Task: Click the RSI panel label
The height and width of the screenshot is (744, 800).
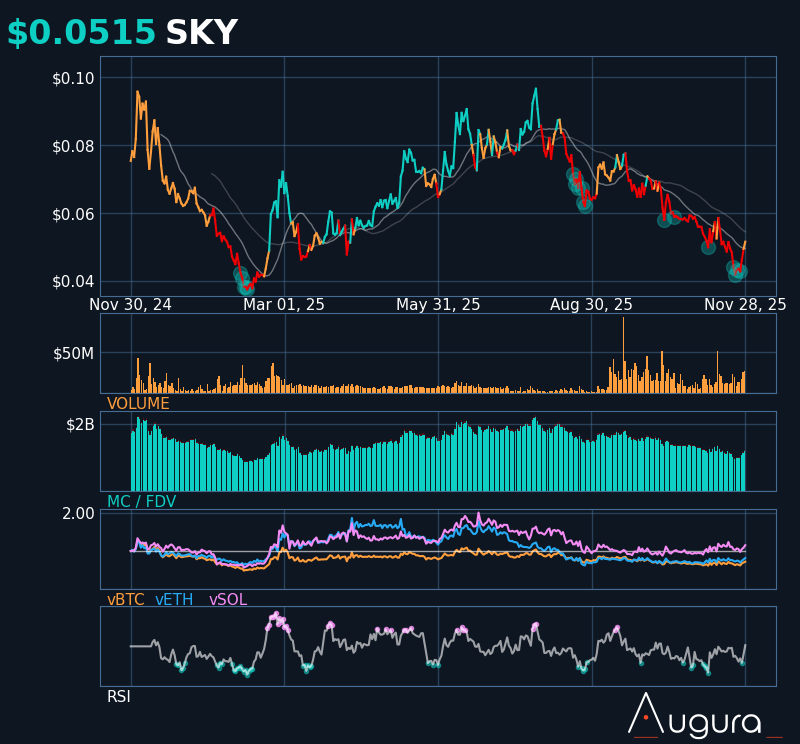Action: point(119,697)
